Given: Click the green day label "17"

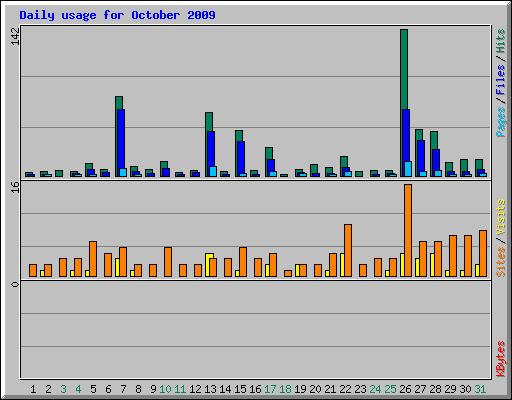Looking at the screenshot, I should pyautogui.click(x=270, y=389).
